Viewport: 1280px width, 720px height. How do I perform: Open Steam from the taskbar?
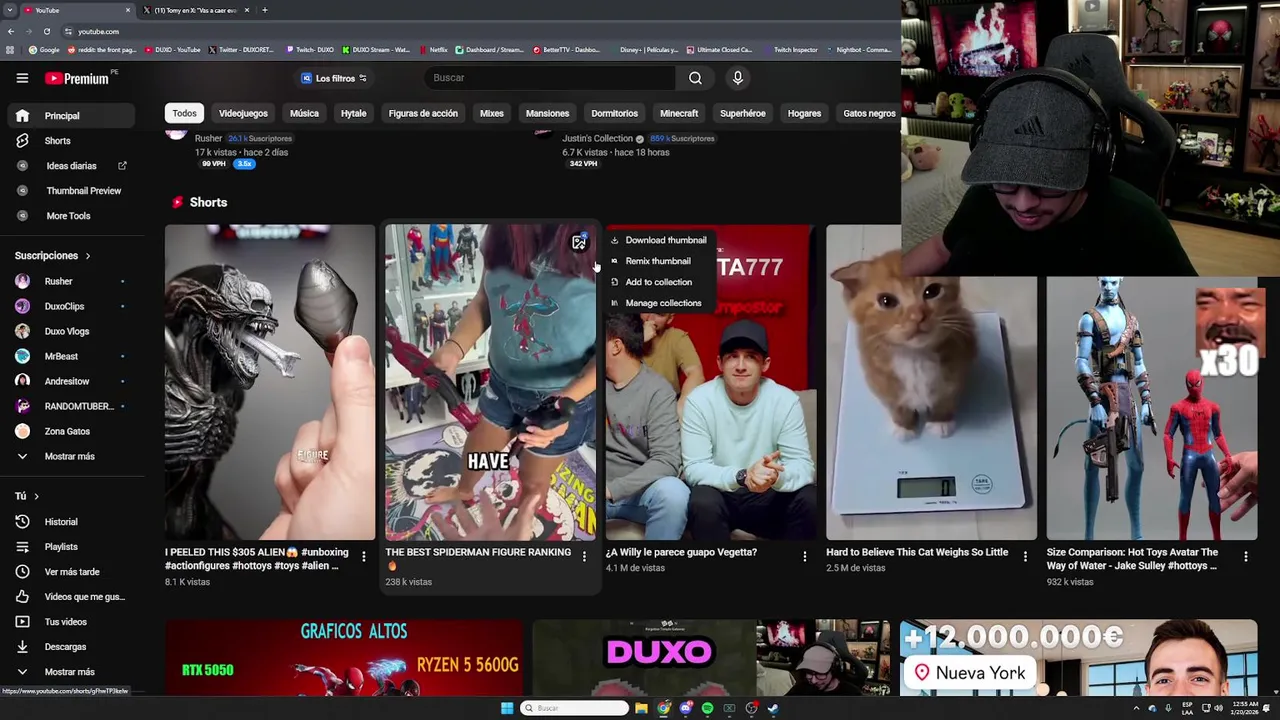click(x=773, y=708)
